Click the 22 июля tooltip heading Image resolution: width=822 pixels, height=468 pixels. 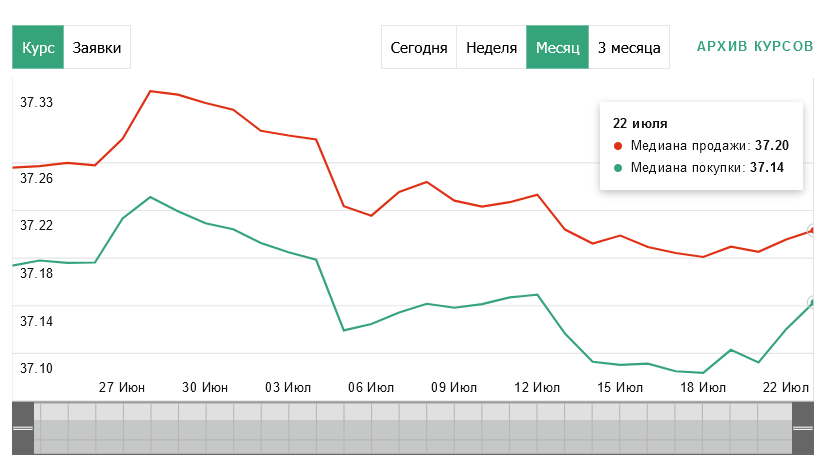pyautogui.click(x=640, y=124)
